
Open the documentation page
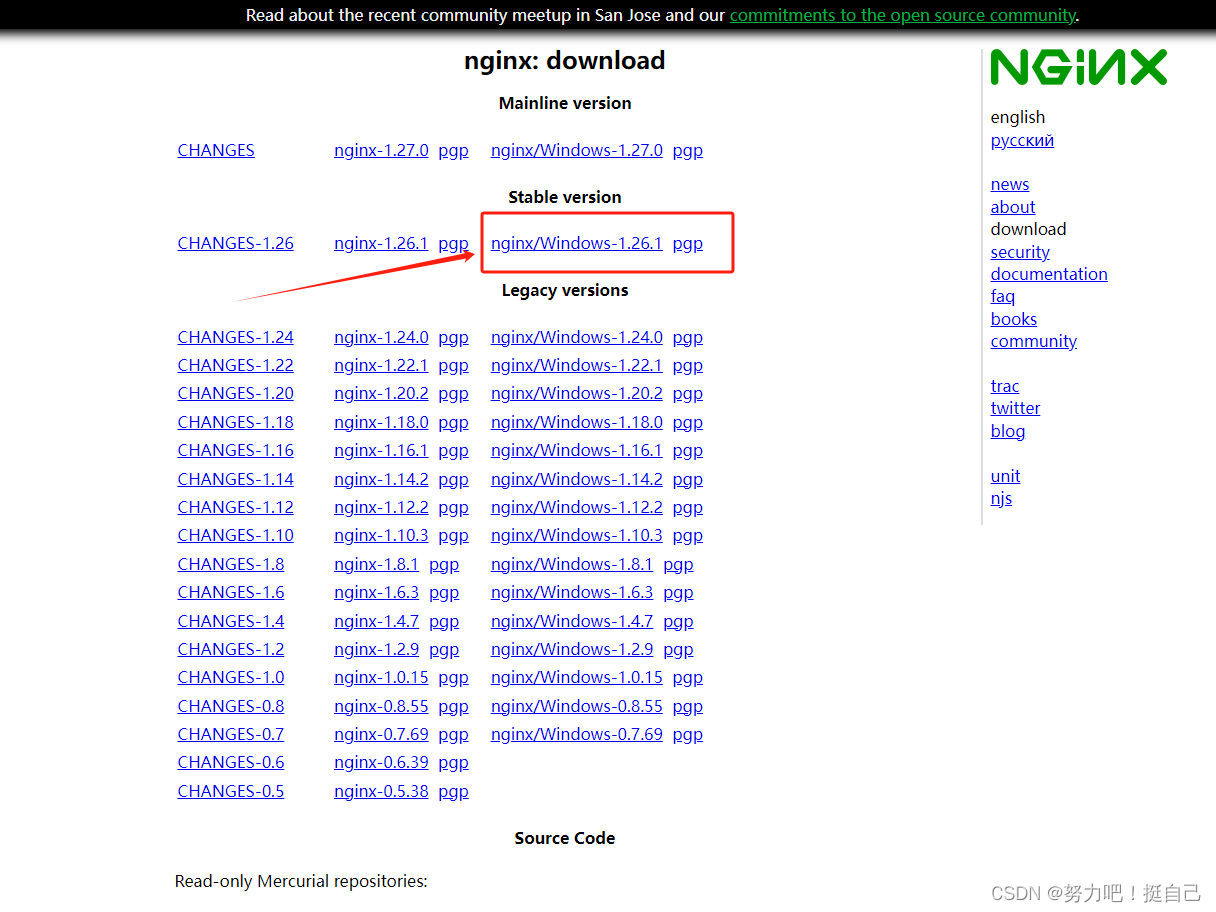click(1049, 274)
